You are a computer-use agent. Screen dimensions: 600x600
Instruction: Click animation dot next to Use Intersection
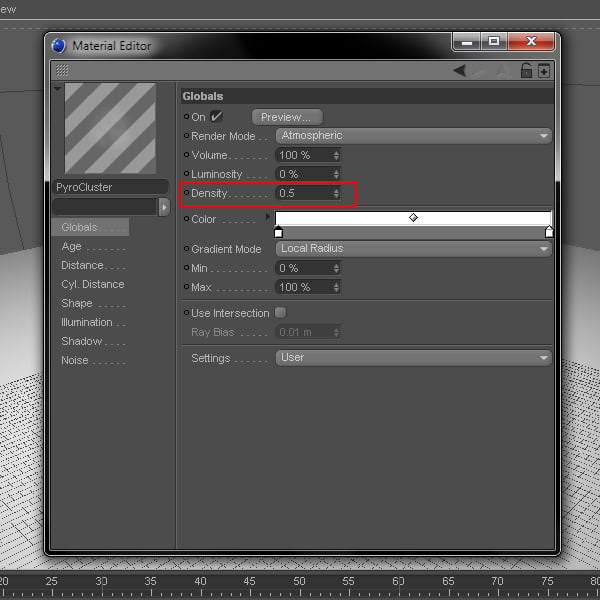point(186,313)
